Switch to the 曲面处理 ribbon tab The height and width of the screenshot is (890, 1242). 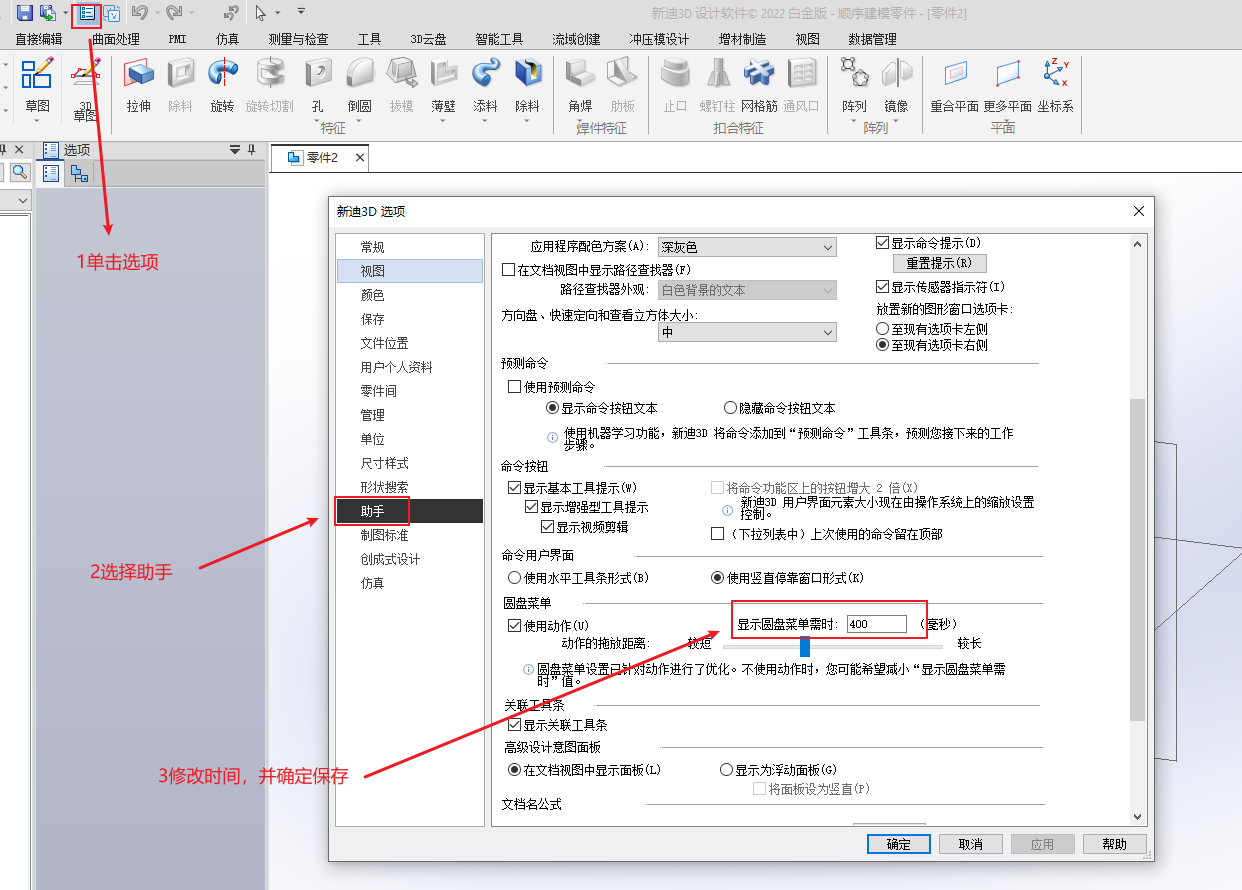(x=116, y=39)
